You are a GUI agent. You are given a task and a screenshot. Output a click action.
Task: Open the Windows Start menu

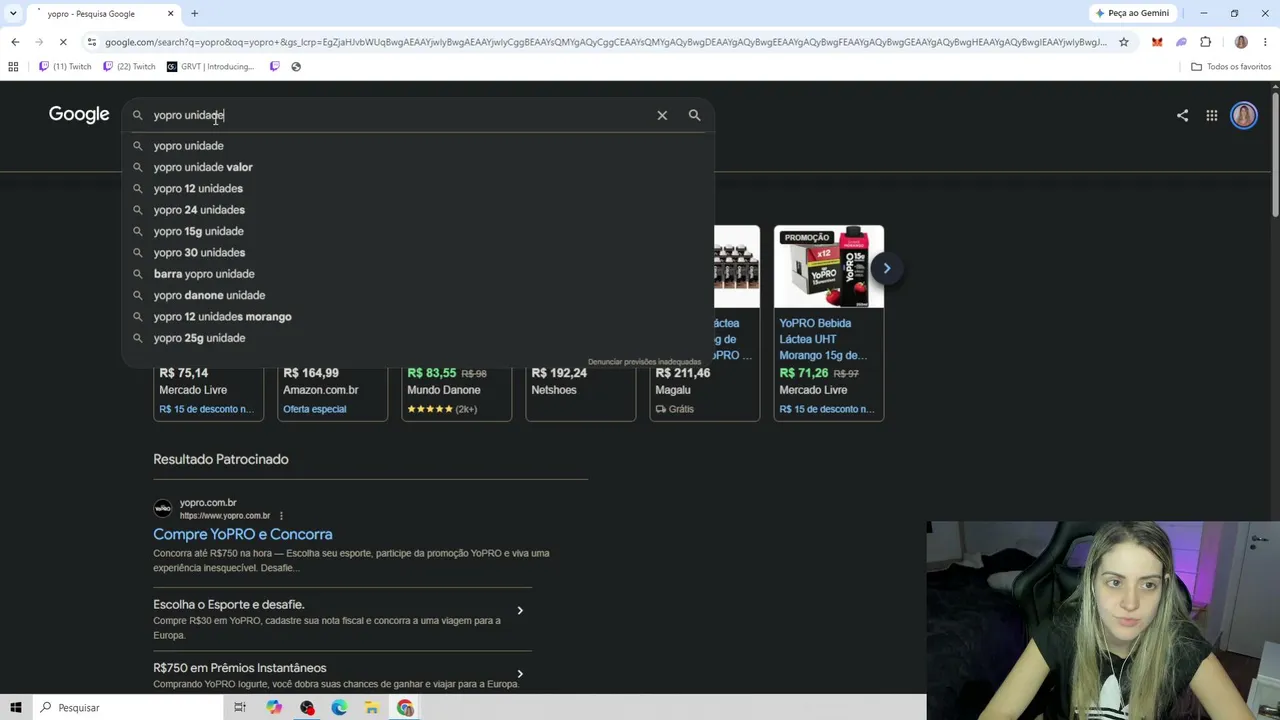pos(15,707)
